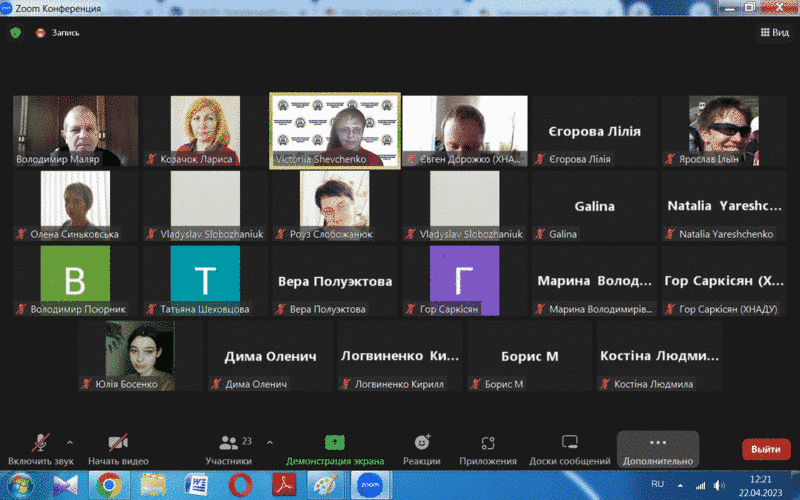This screenshot has width=800, height=500.
Task: Expand audio options arrow next to microphone
Action: 69,441
